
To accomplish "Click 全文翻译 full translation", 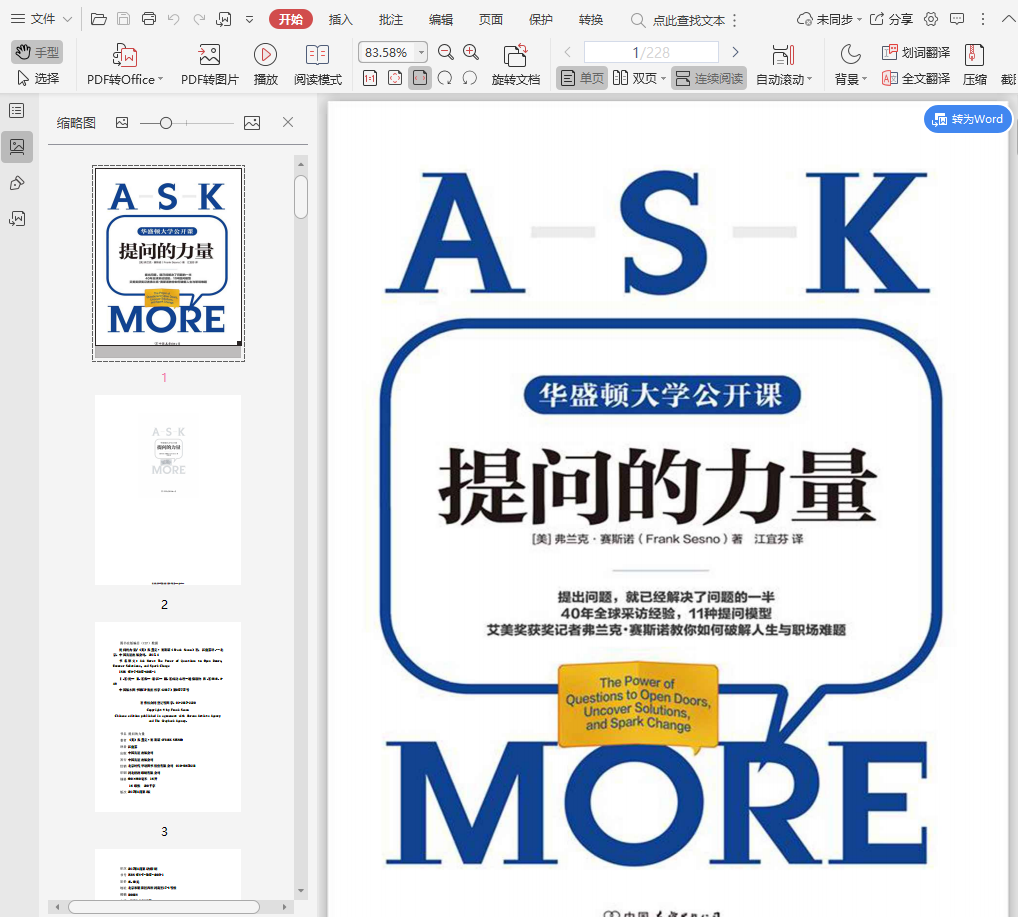I will [915, 79].
